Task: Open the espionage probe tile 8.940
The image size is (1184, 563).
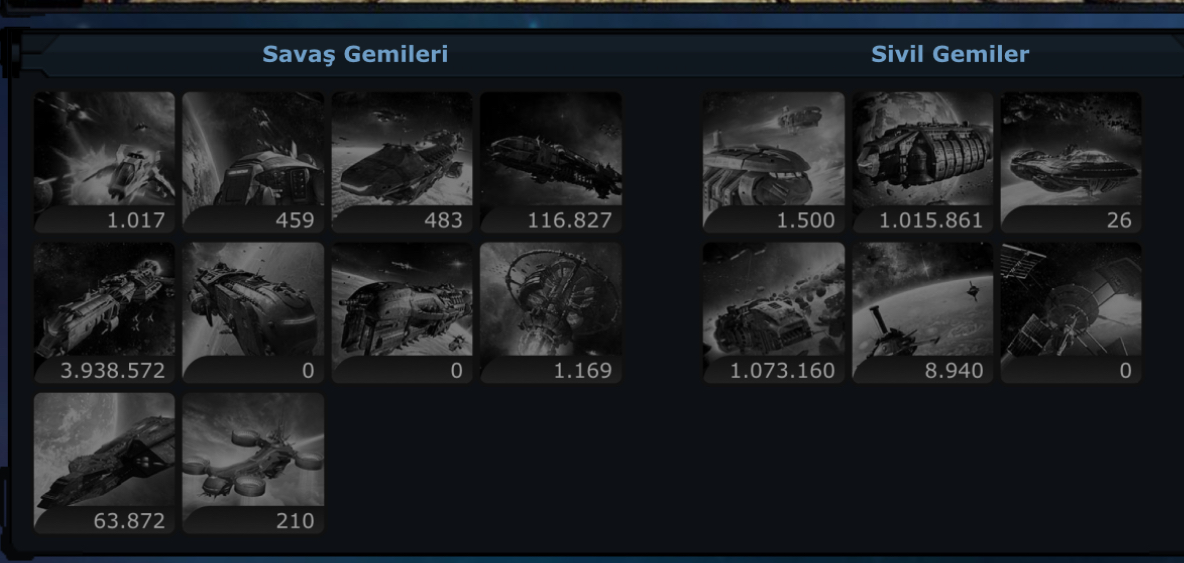Action: tap(922, 312)
